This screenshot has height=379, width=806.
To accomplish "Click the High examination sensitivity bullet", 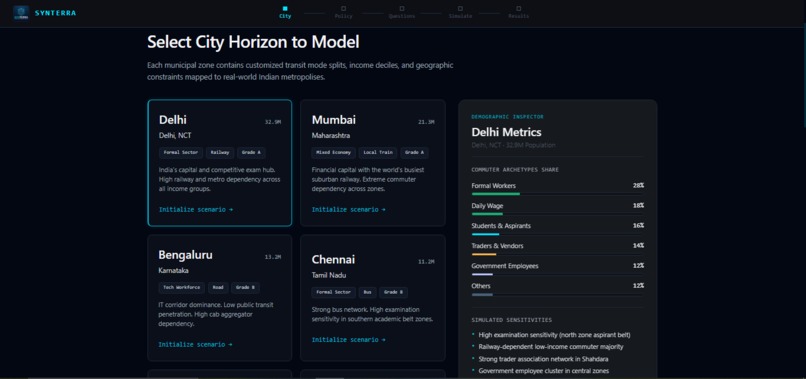I will pos(554,335).
